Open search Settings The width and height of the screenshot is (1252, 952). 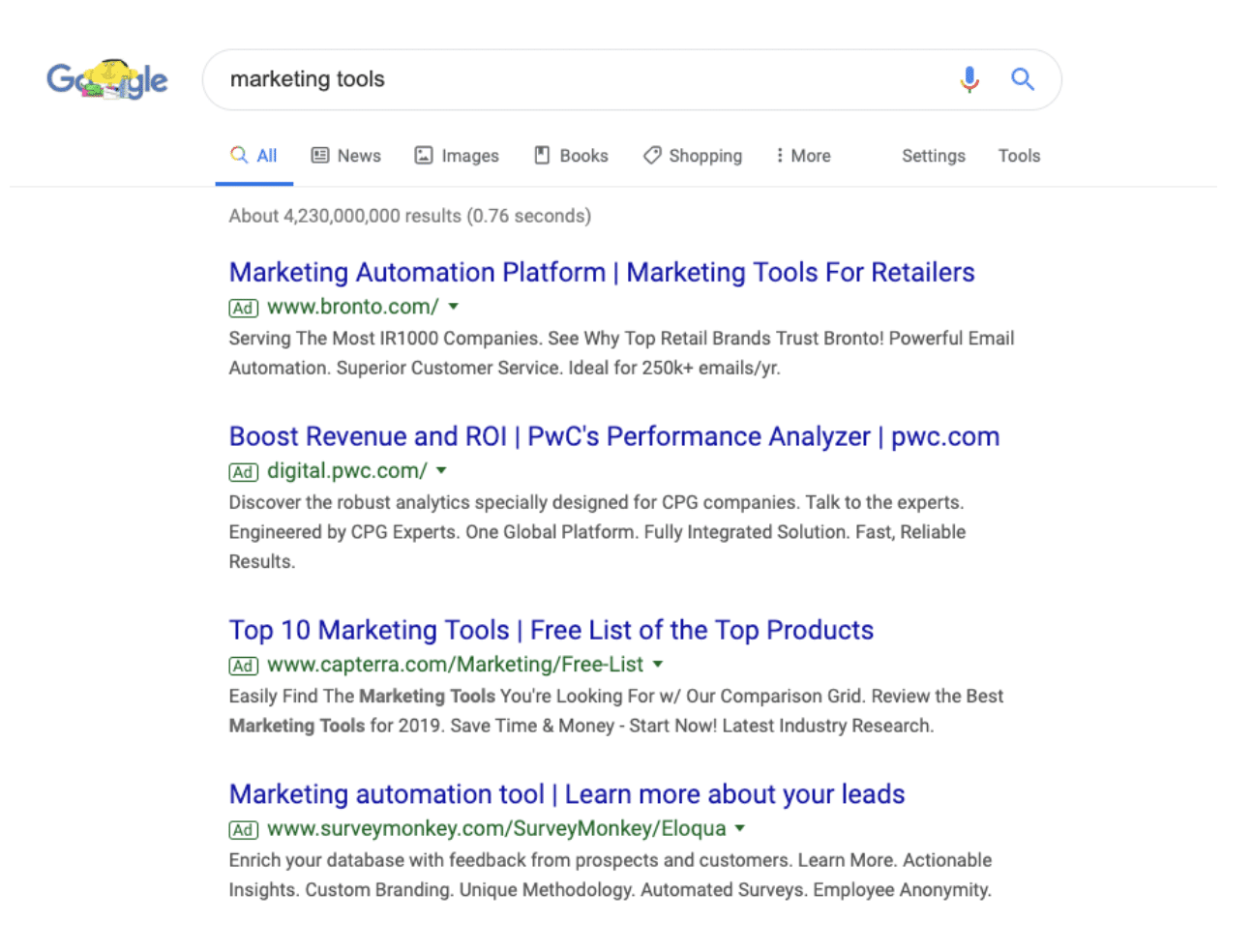point(934,156)
